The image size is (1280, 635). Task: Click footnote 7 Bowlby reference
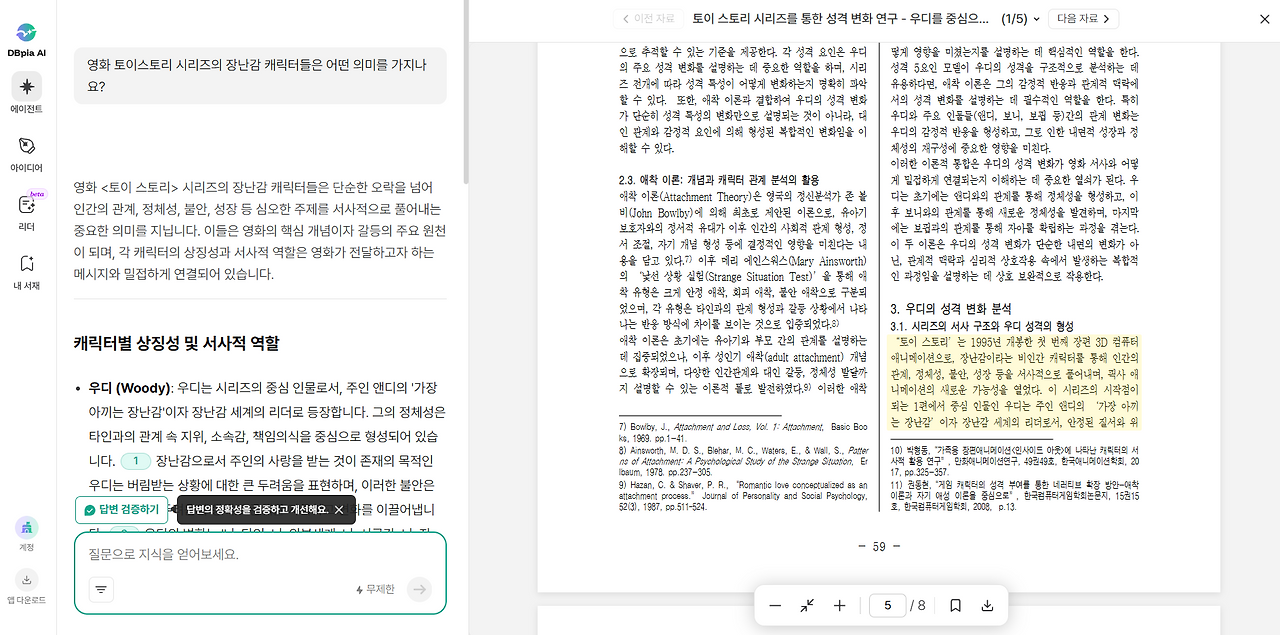pos(744,432)
